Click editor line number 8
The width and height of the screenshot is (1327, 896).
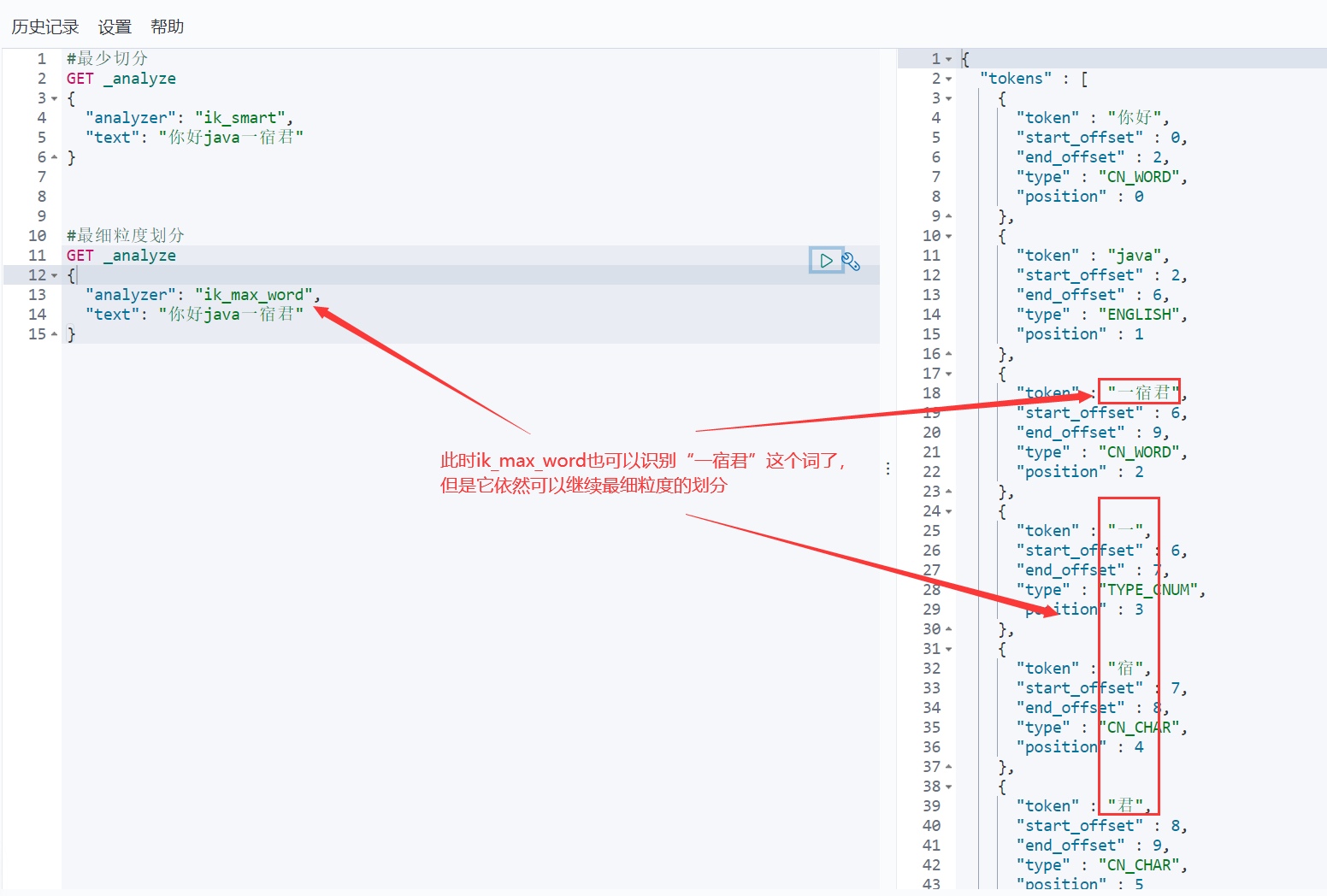[42, 197]
